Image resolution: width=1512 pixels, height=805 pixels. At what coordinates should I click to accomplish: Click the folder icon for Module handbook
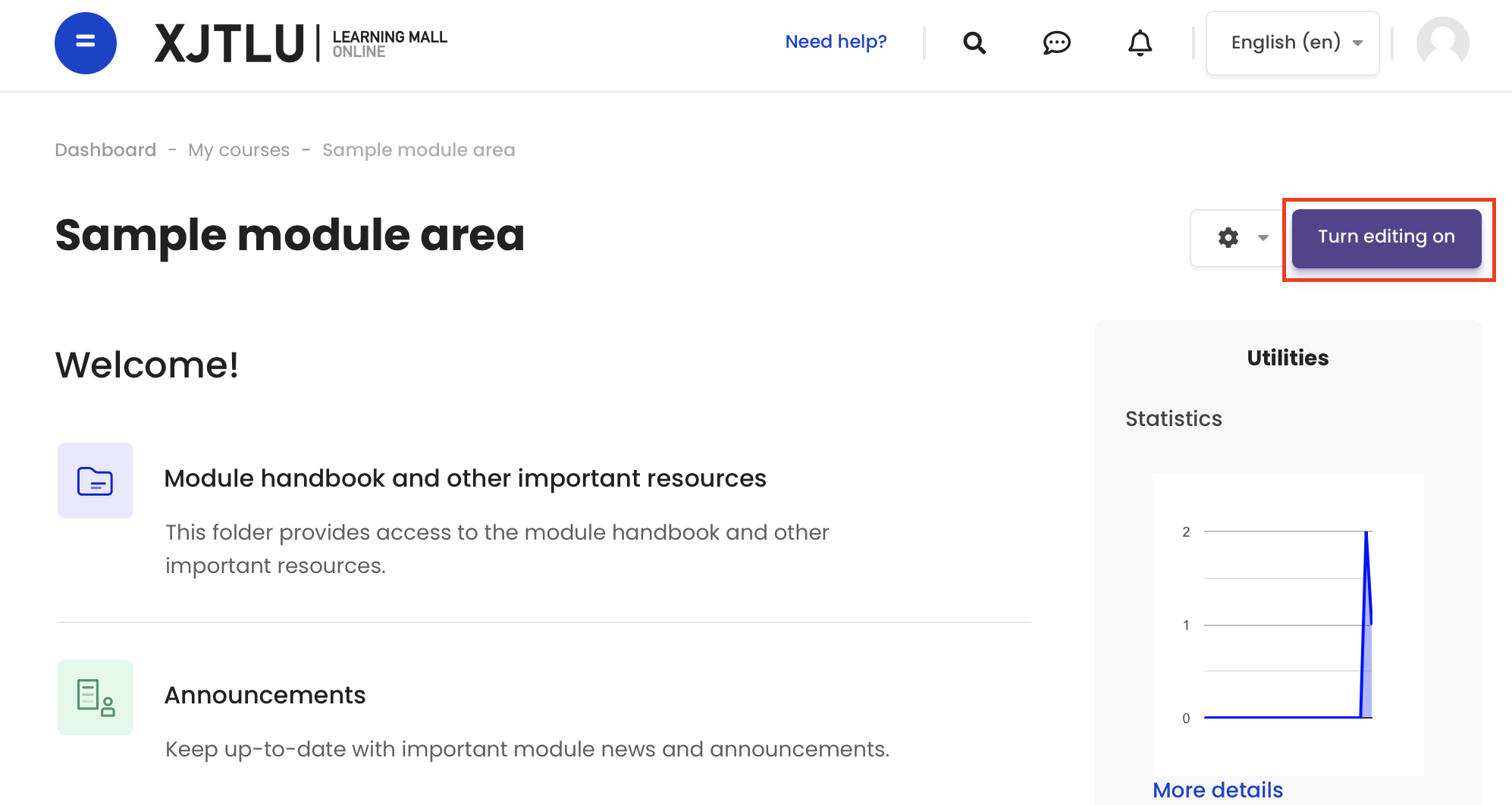tap(96, 481)
